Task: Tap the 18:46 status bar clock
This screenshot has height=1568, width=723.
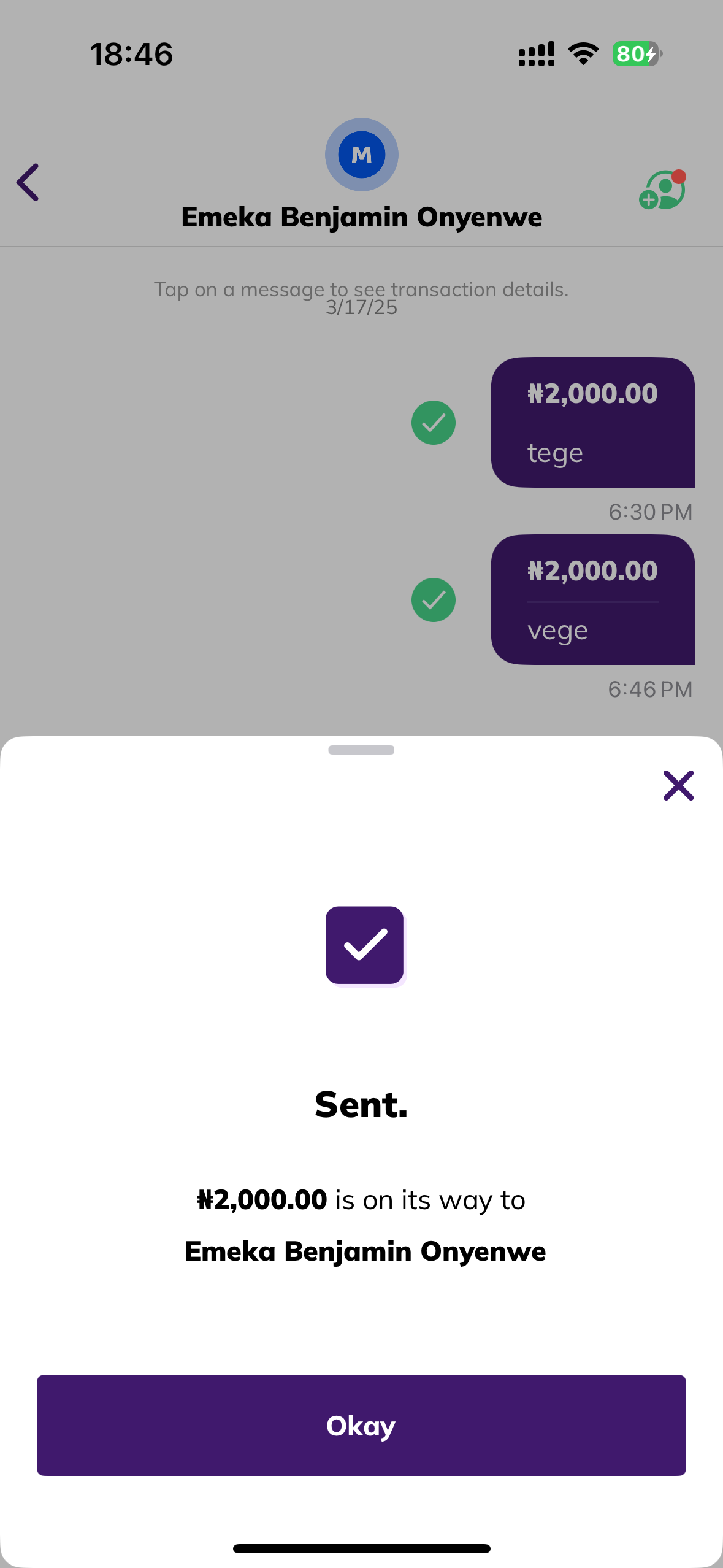Action: point(131,54)
